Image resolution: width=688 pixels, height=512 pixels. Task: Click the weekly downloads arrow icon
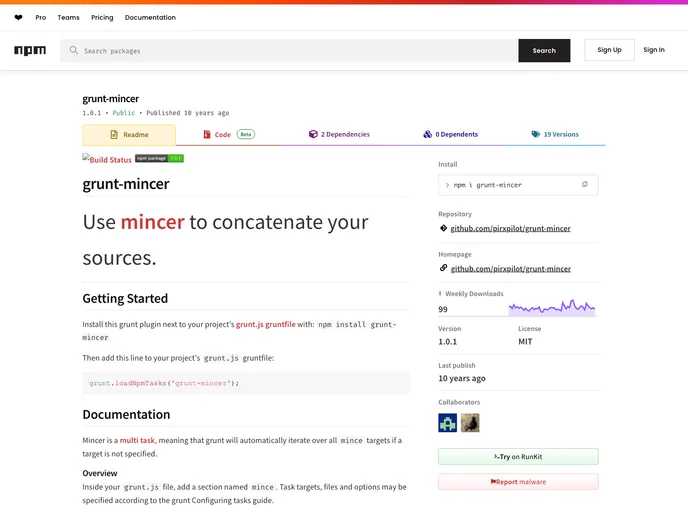pyautogui.click(x=440, y=294)
